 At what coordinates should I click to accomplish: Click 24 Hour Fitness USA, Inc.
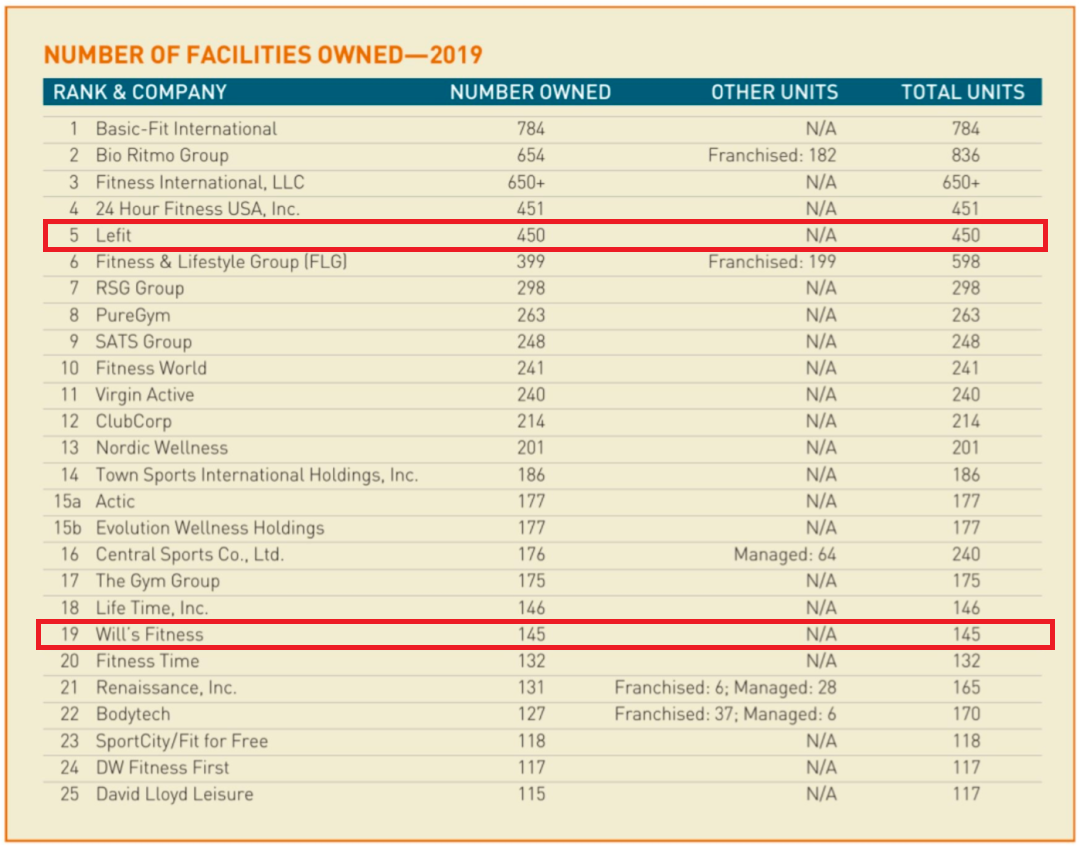[x=198, y=209]
